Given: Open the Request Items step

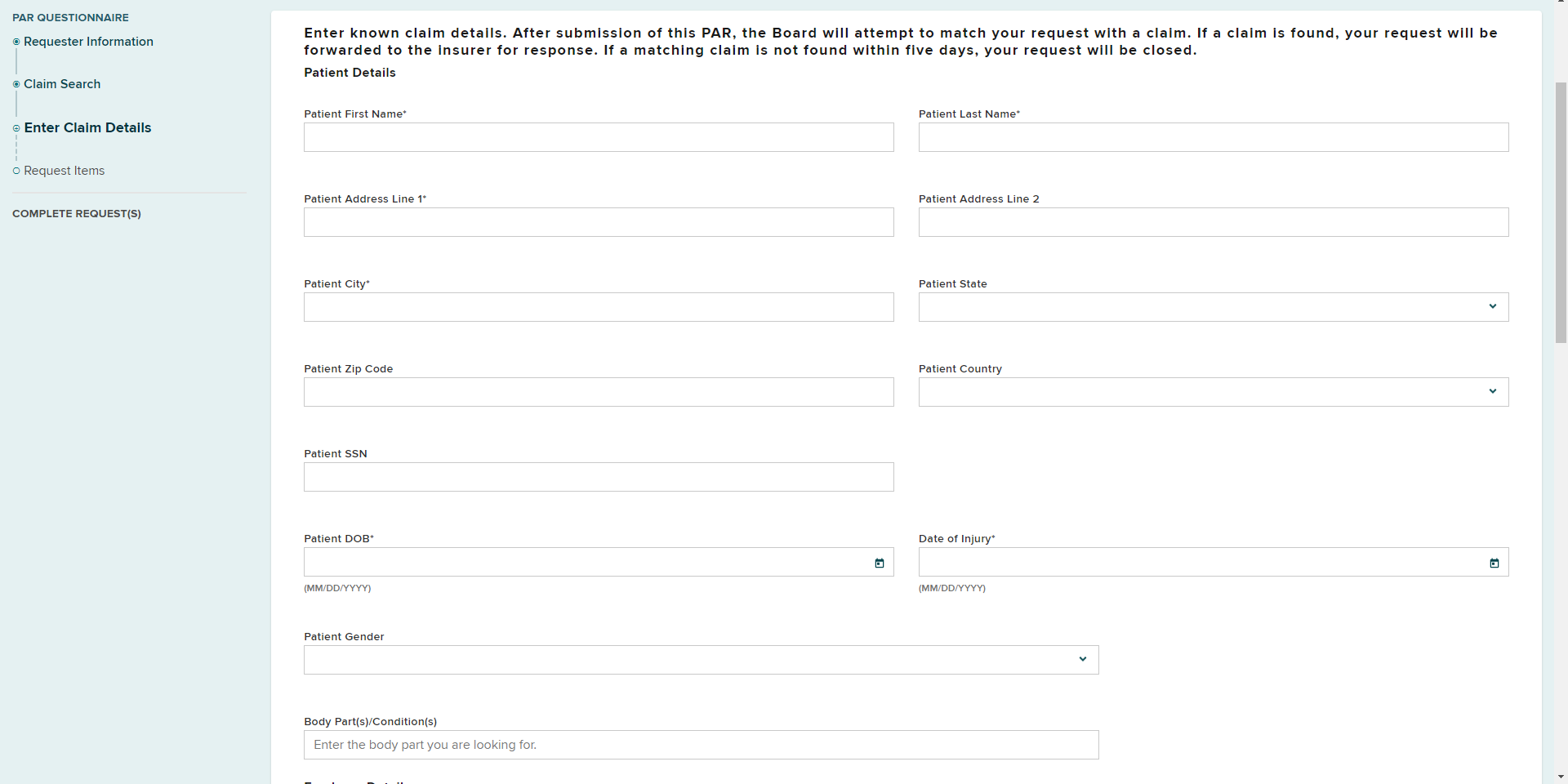Looking at the screenshot, I should click(64, 171).
